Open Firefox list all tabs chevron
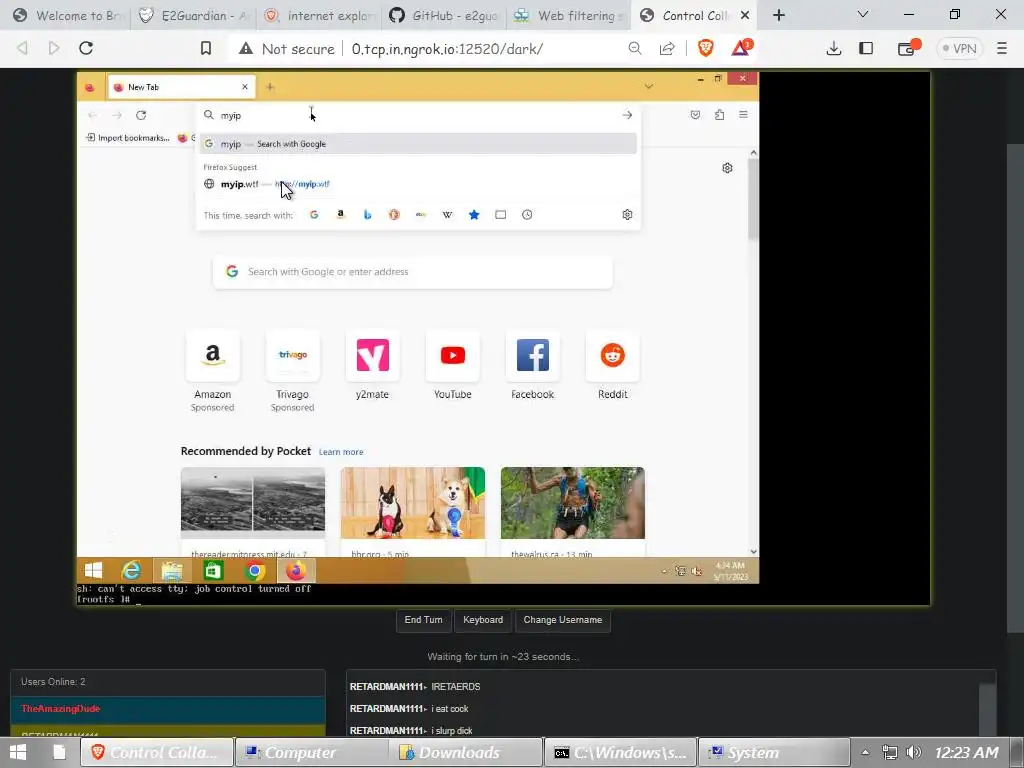1024x768 pixels. 648,86
